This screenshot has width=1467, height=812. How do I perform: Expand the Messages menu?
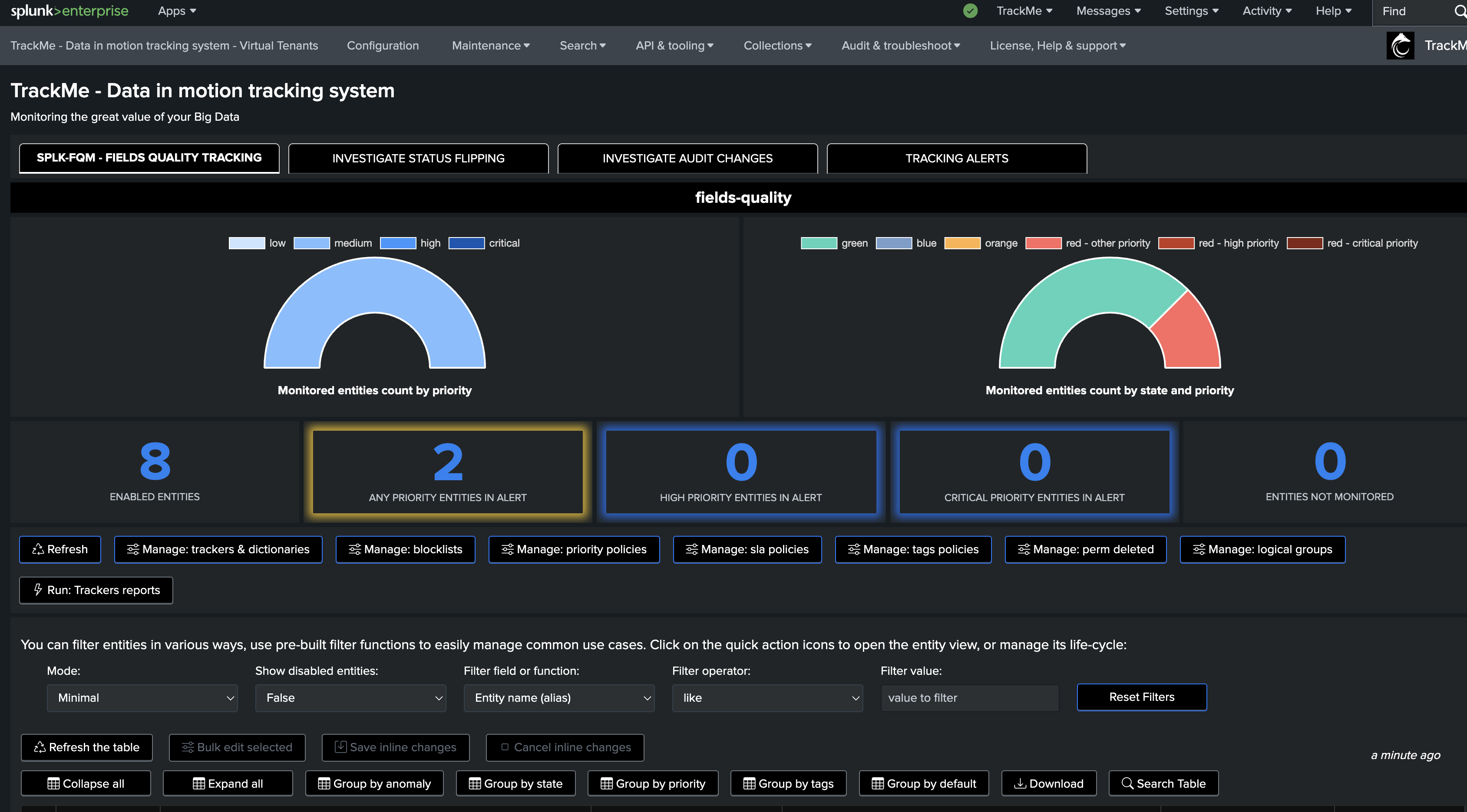coord(1109,11)
